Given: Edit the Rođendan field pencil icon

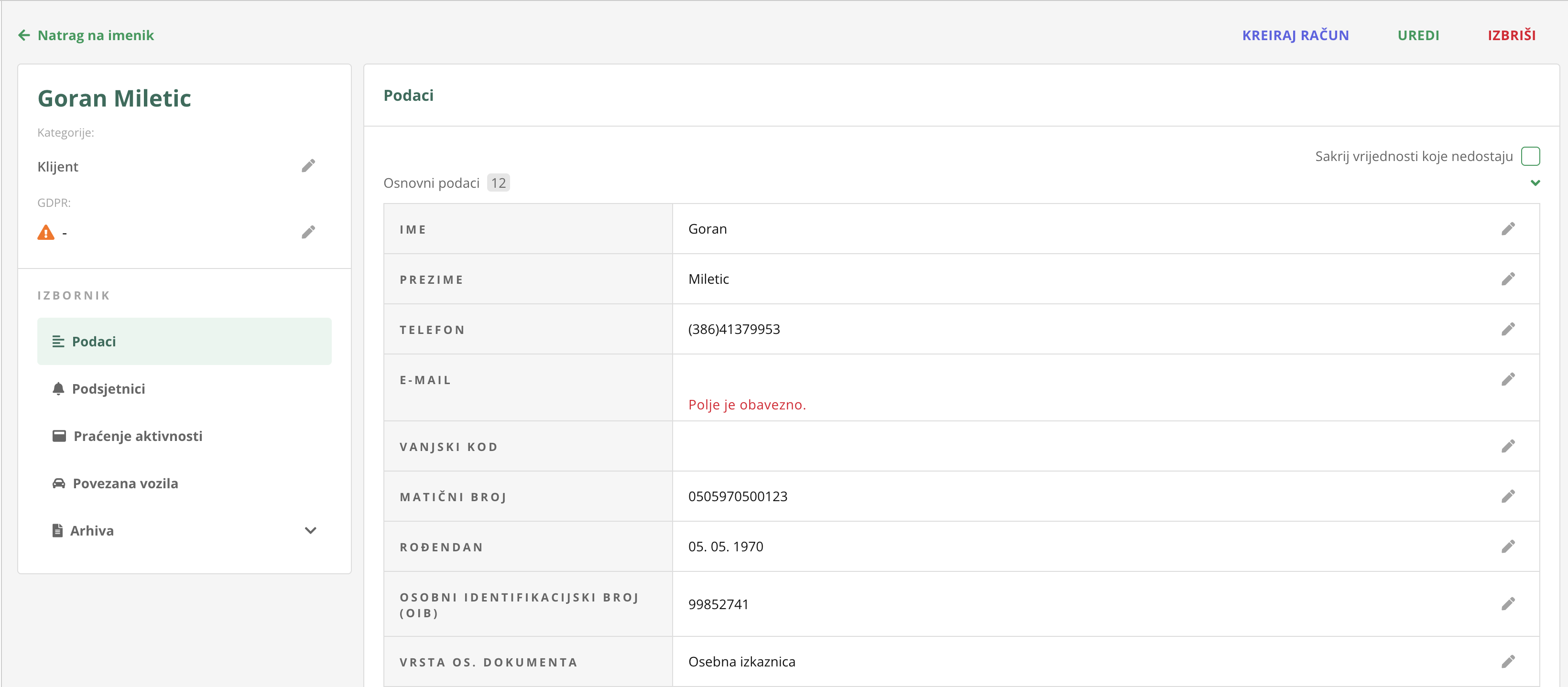Looking at the screenshot, I should coord(1508,547).
